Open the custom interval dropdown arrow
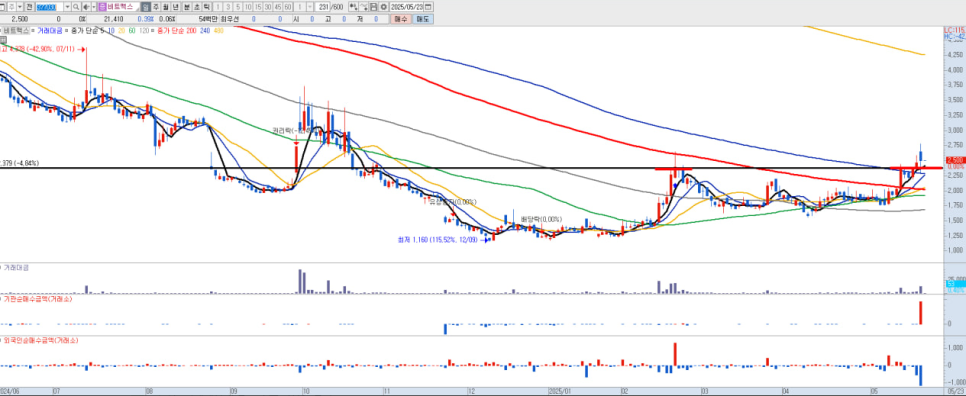966x396 pixels. click(x=310, y=7)
